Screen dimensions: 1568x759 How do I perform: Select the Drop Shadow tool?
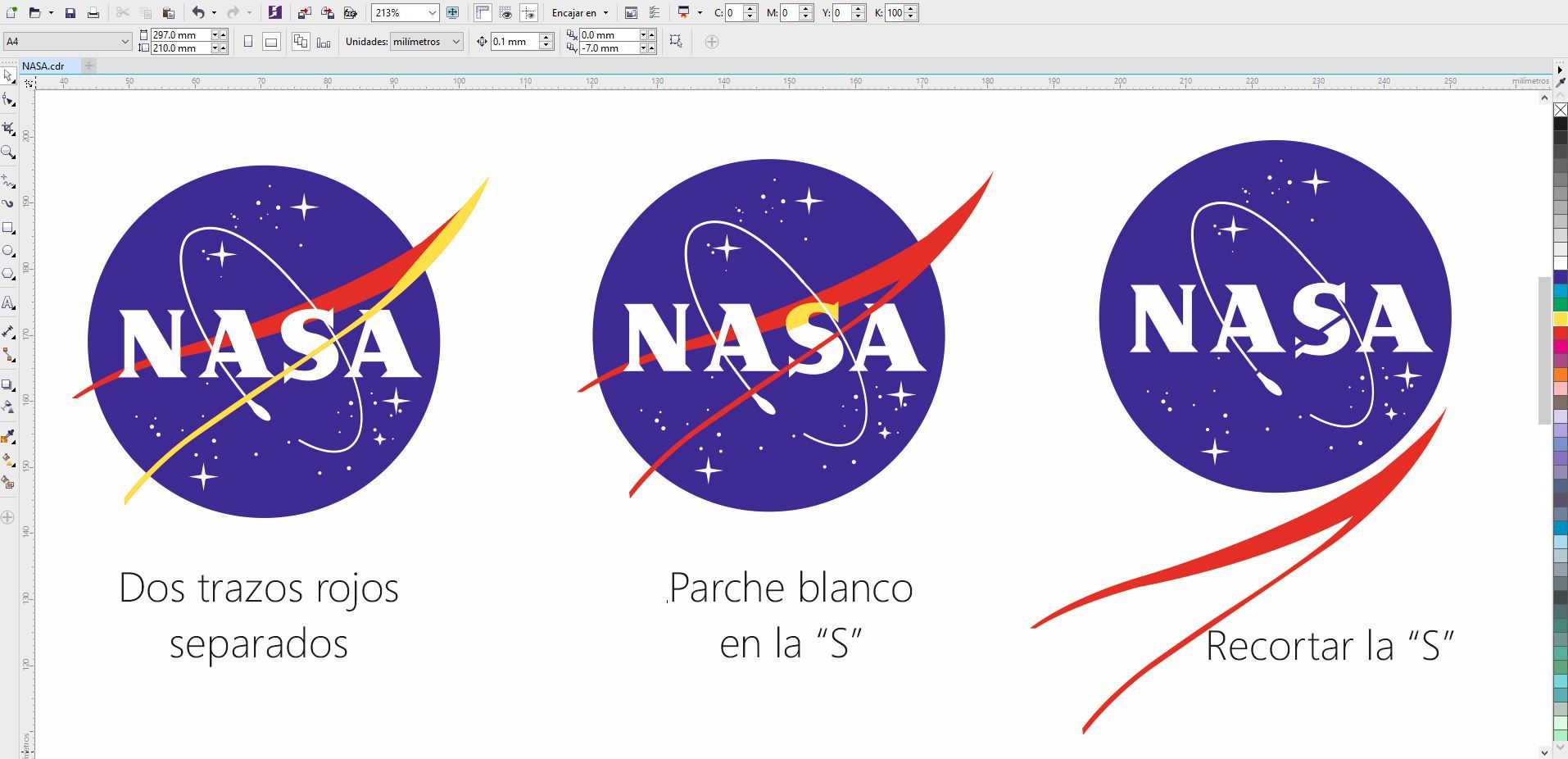(8, 384)
